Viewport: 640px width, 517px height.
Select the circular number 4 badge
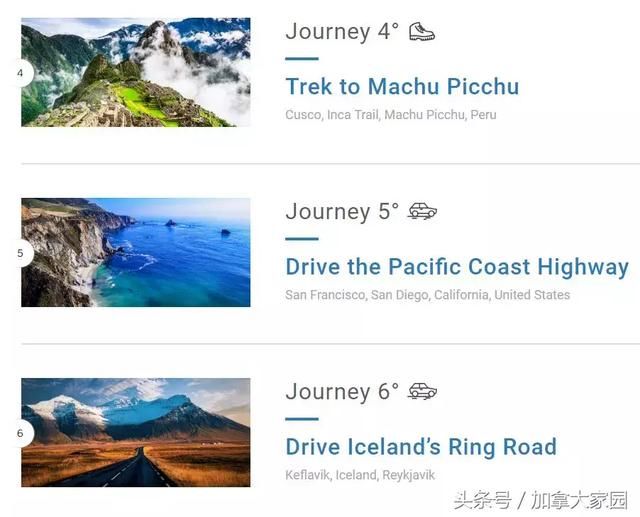point(21,73)
